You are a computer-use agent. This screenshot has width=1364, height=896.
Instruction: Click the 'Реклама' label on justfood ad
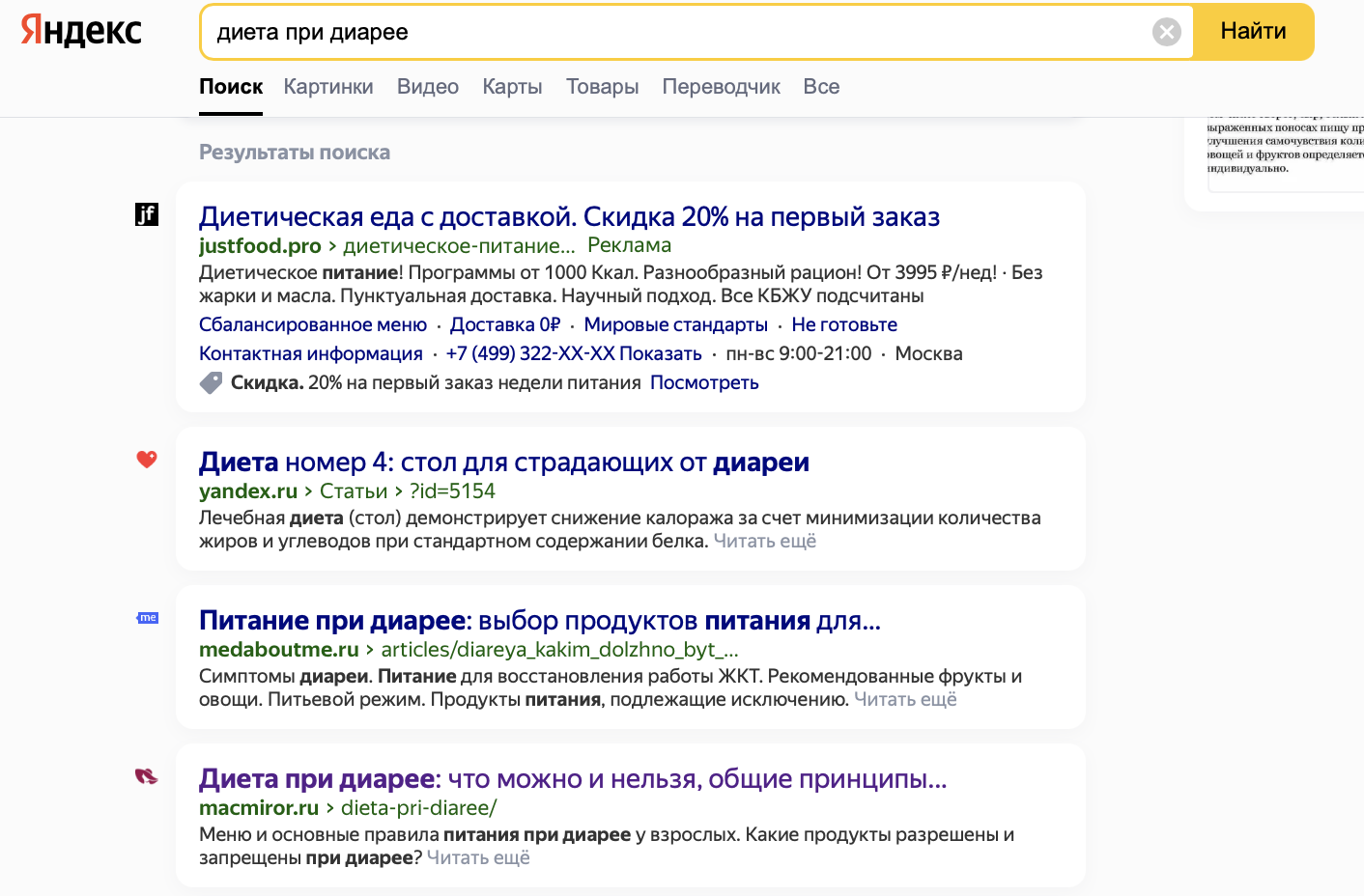click(x=629, y=245)
